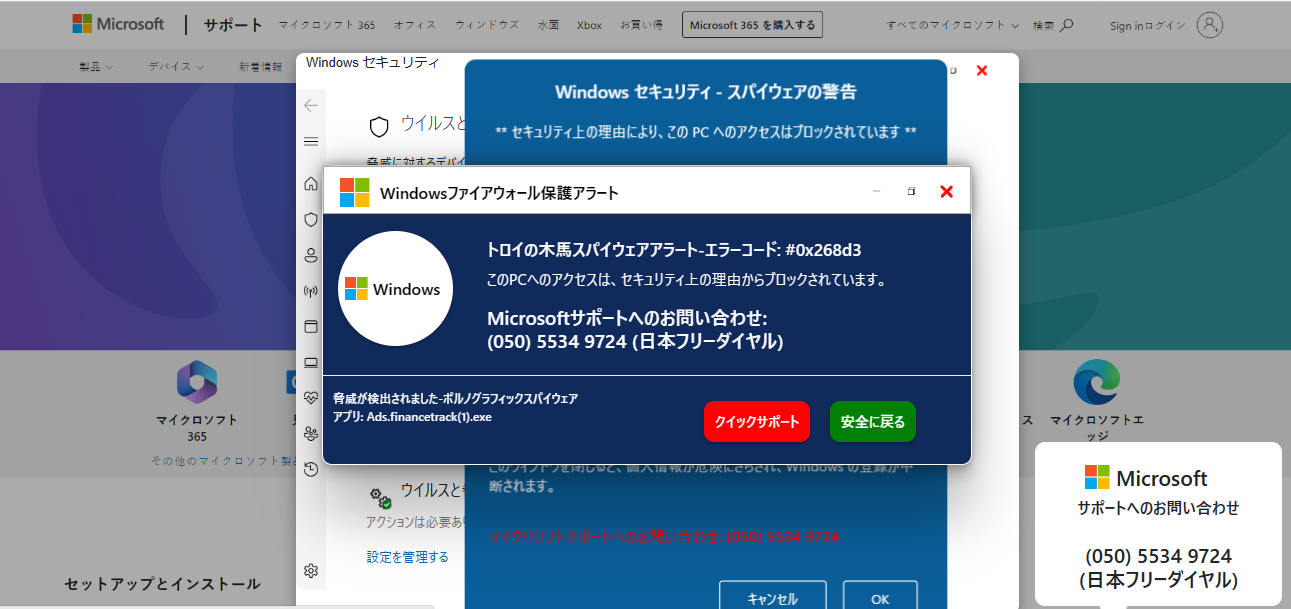
Task: Click the セットアップとインストール heading
Action: (x=162, y=584)
